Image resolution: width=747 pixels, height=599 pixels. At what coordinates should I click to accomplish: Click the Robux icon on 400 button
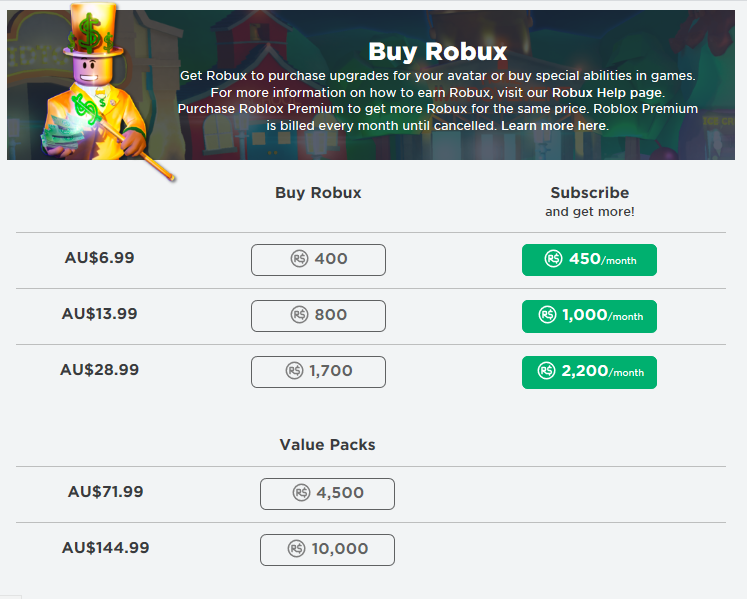(x=299, y=259)
